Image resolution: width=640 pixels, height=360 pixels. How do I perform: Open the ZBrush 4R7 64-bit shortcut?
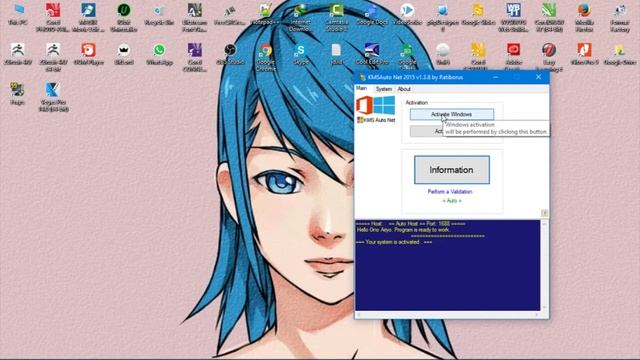[53, 58]
